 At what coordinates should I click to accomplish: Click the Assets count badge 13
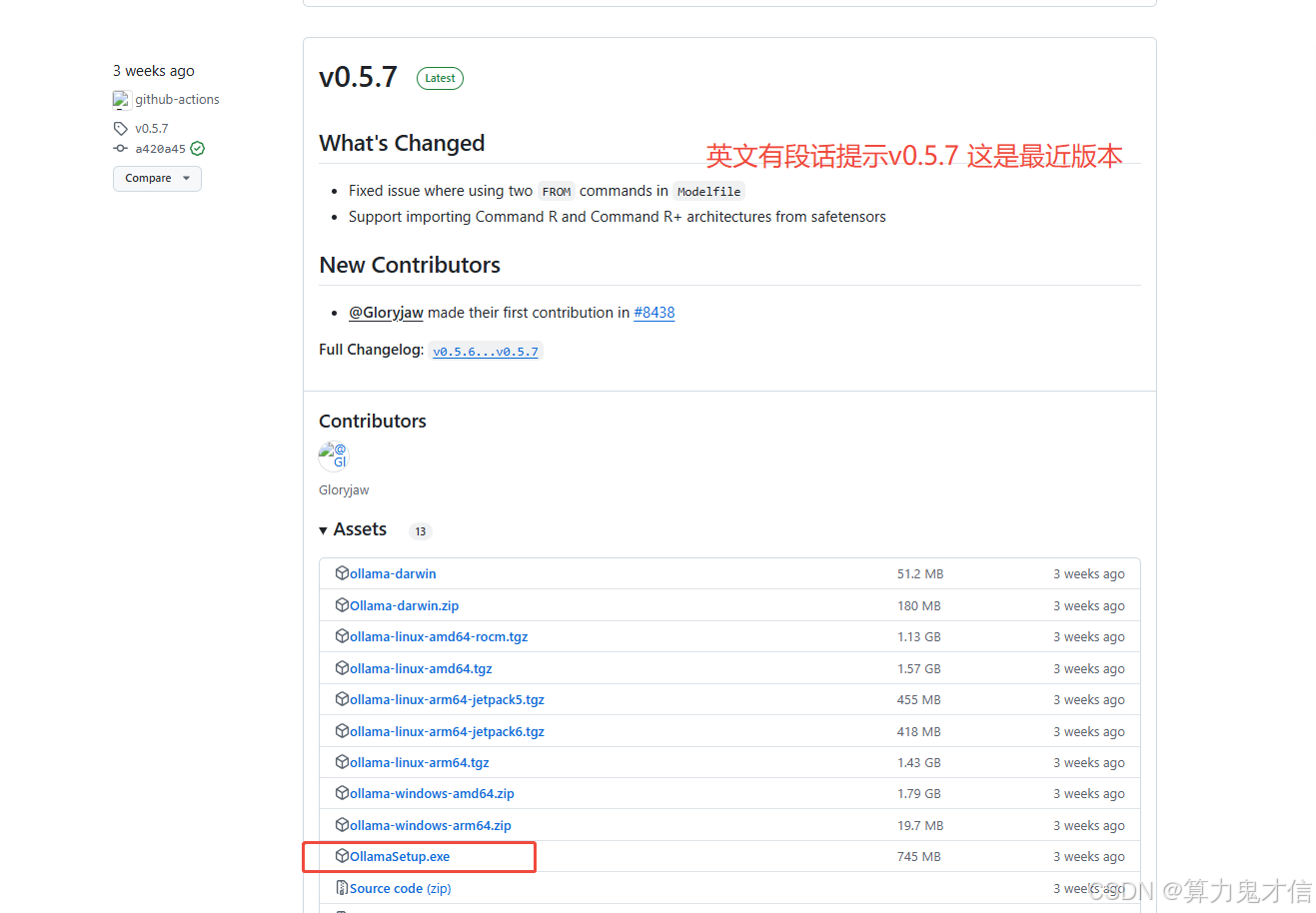(421, 531)
